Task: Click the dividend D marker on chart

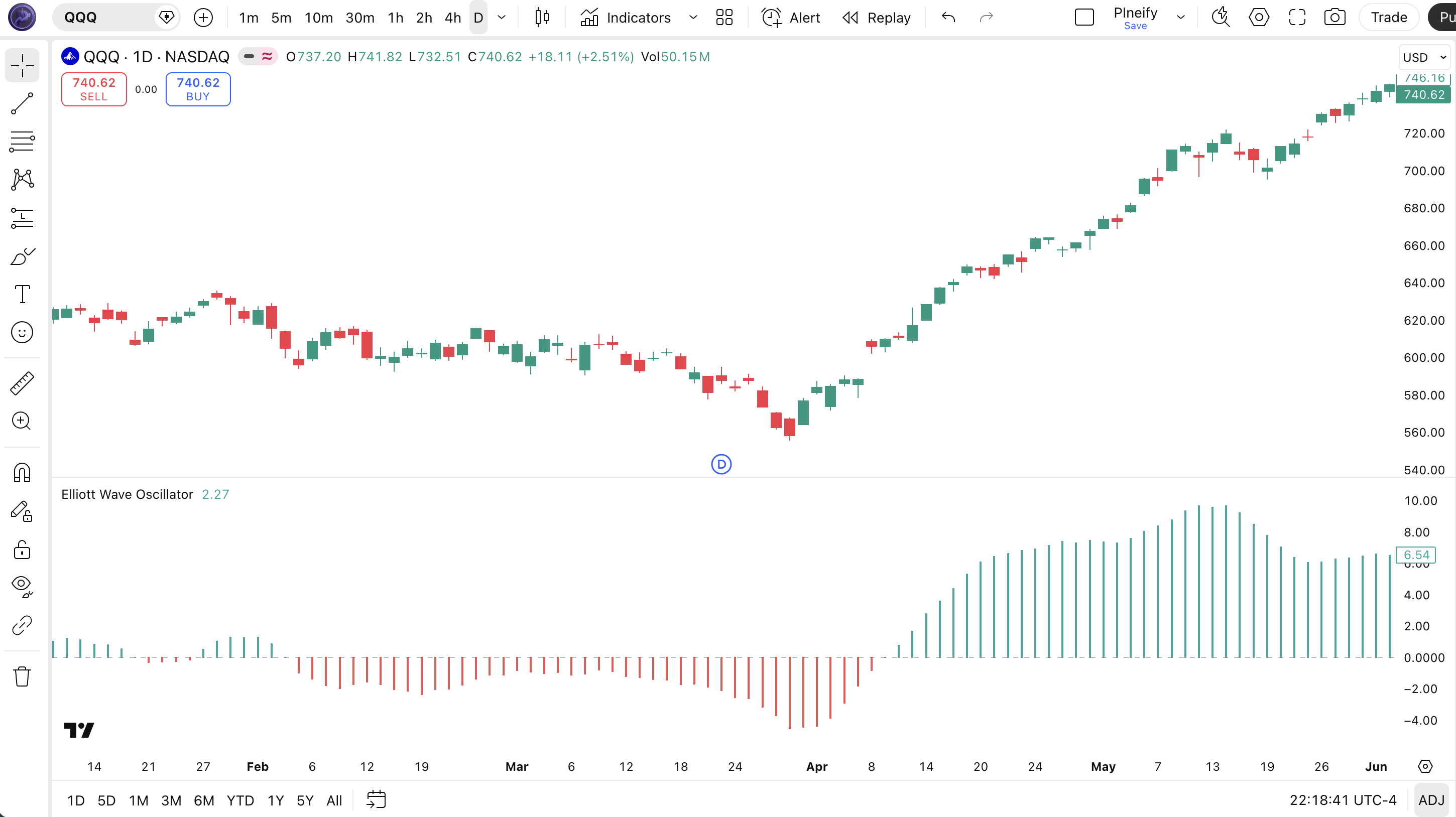Action: [x=721, y=464]
